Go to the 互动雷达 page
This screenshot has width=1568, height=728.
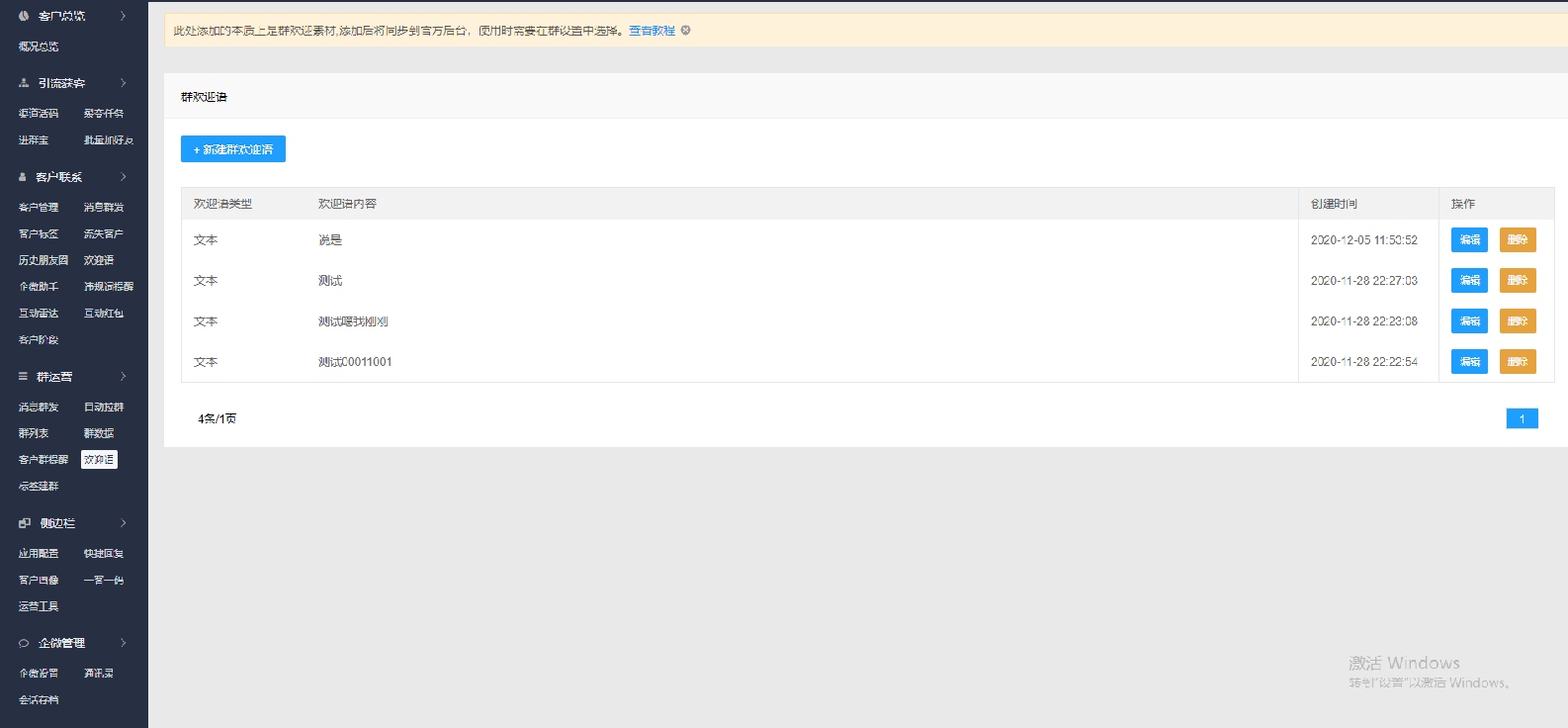pos(39,314)
